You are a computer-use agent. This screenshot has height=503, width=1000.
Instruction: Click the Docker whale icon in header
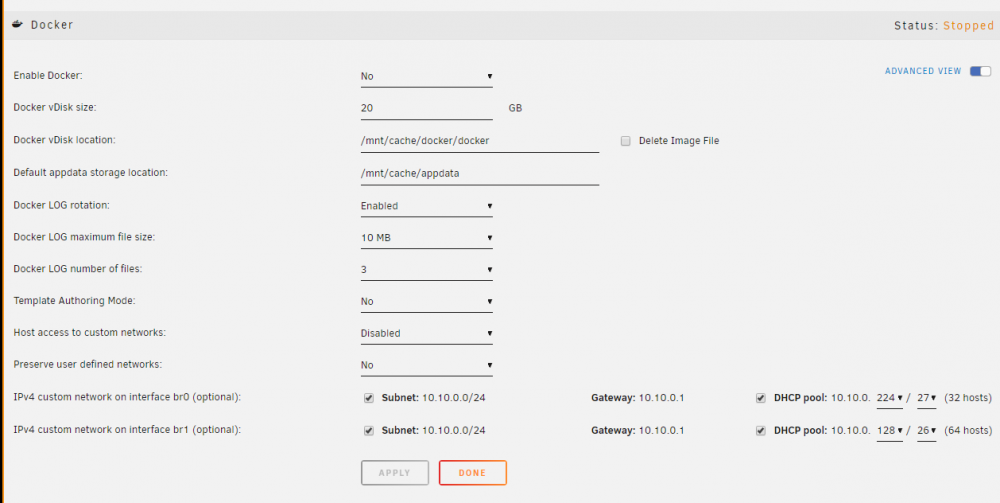pos(18,25)
